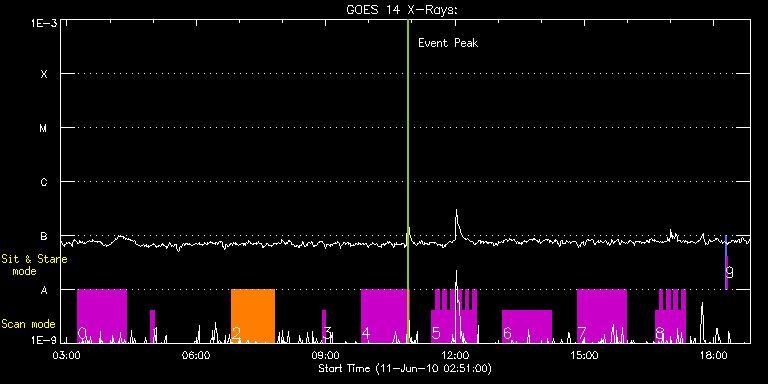768x384 pixels.
Task: Select observation block 6
Action: pyautogui.click(x=527, y=326)
